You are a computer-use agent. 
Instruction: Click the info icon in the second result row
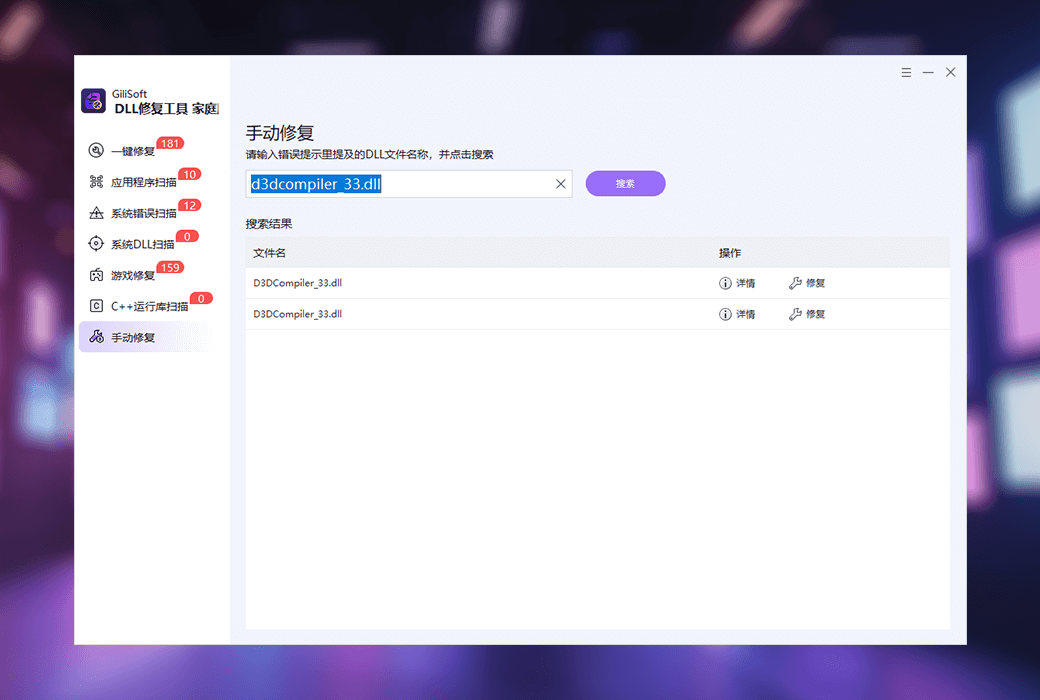point(726,315)
